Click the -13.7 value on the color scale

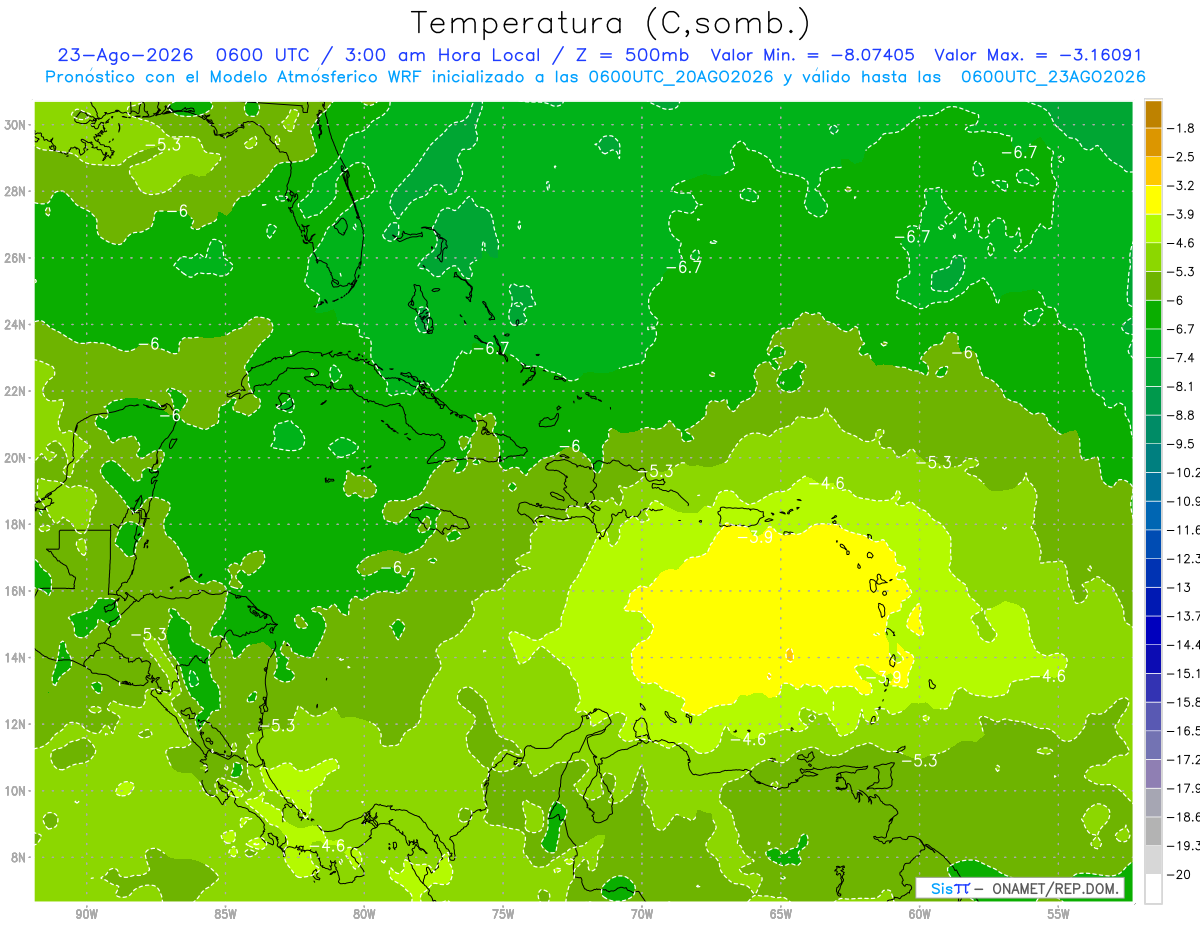click(1185, 616)
